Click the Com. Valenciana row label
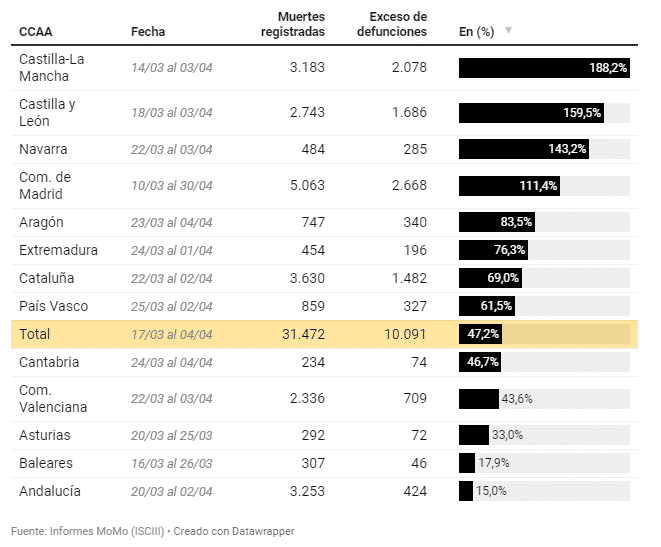This screenshot has width=661, height=547. (x=53, y=398)
